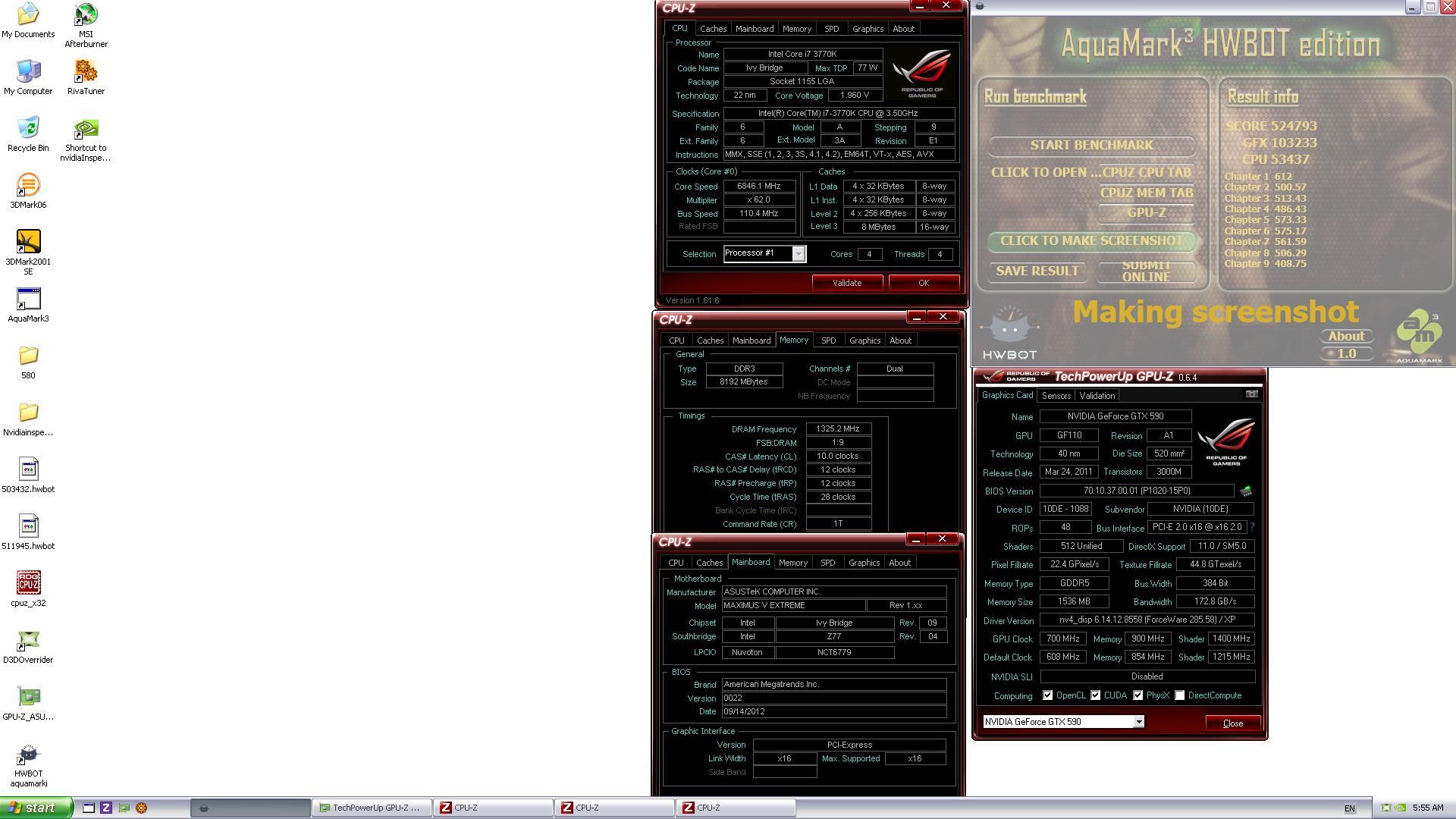Toggle the DirectCompute checkbox in GPU-Z
The image size is (1456, 819).
[x=1179, y=695]
